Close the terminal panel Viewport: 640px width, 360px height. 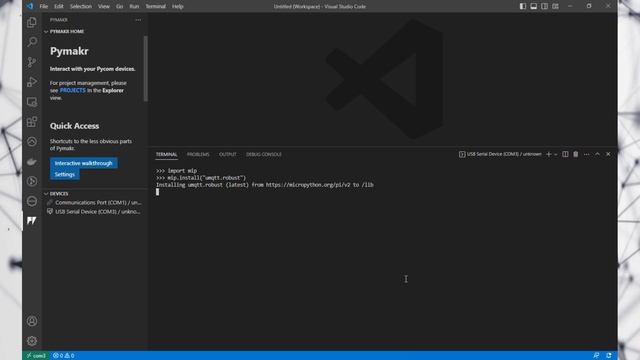(608, 154)
